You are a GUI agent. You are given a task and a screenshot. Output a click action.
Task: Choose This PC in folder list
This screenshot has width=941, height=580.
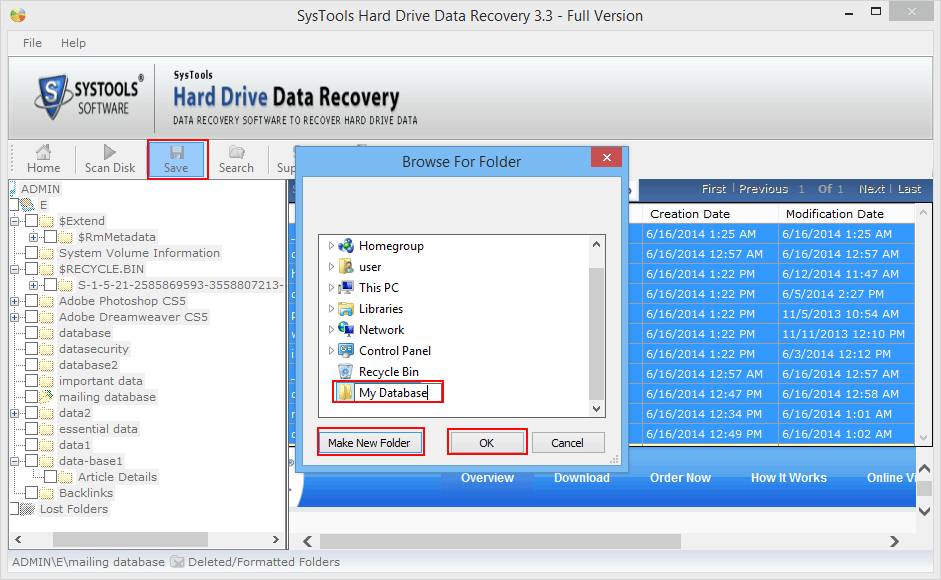pos(378,288)
